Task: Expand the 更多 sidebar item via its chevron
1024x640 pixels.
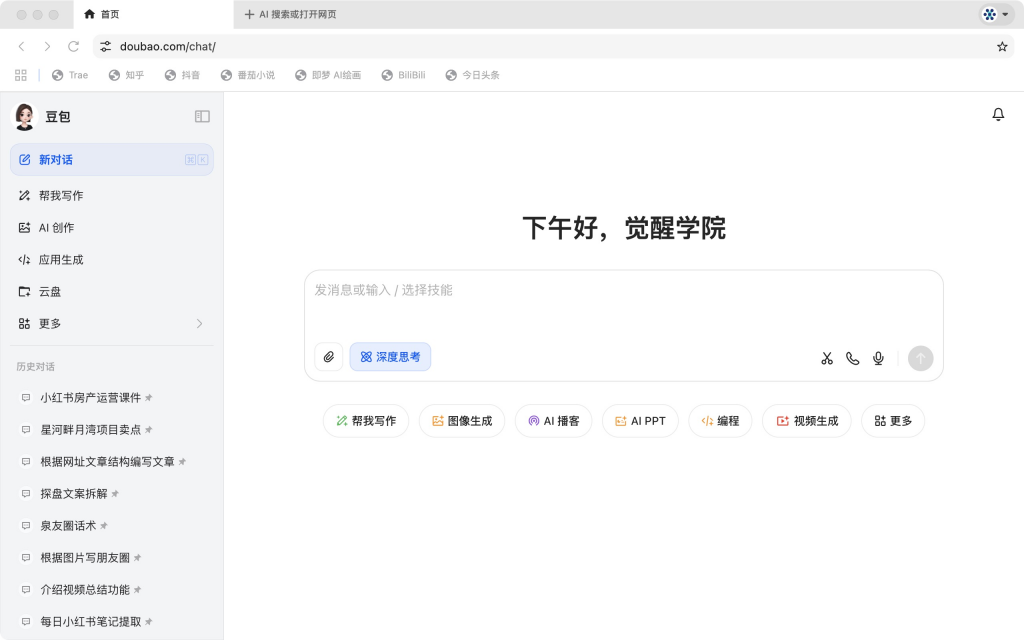Action: pos(198,323)
